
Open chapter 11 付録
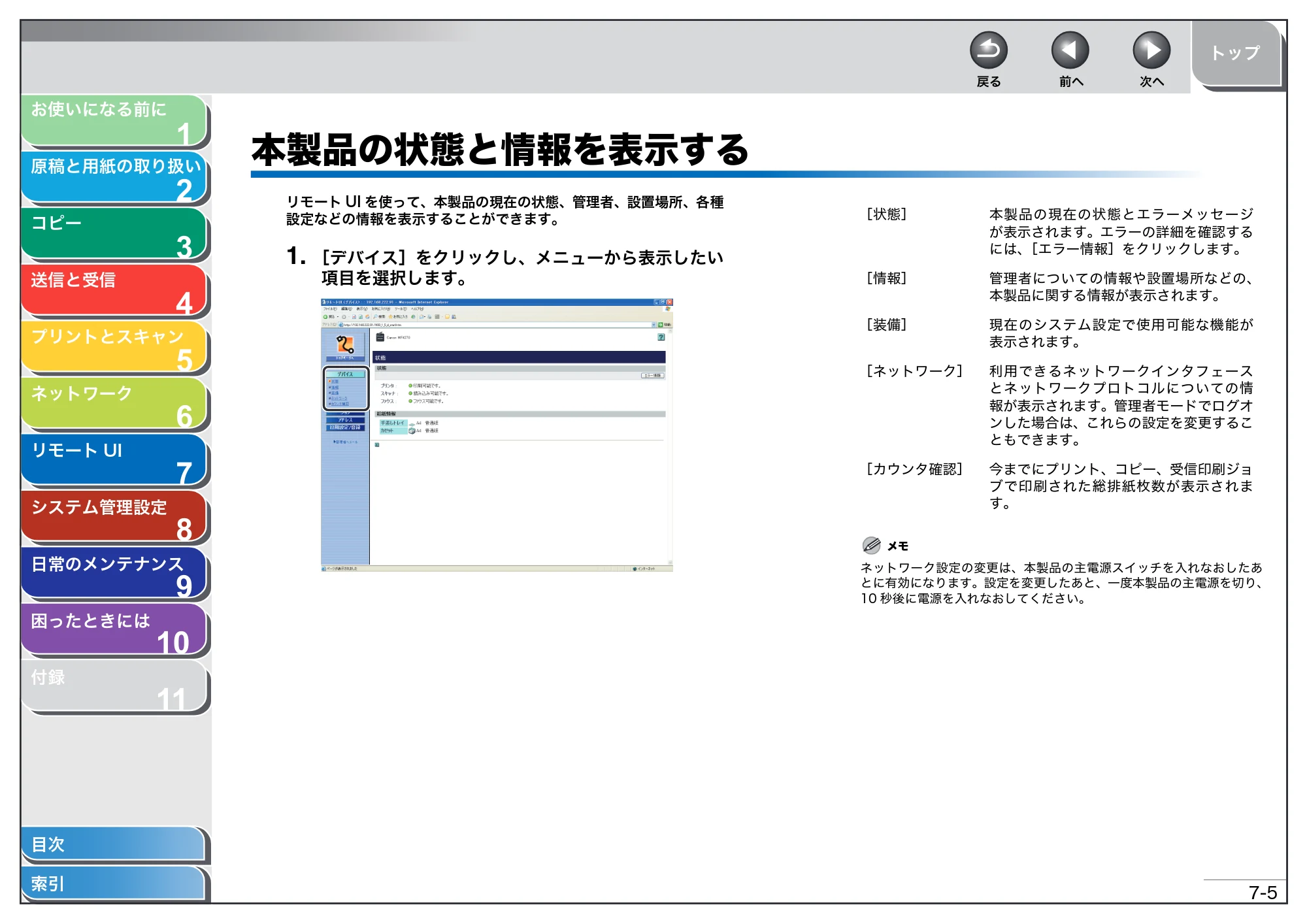point(114,686)
